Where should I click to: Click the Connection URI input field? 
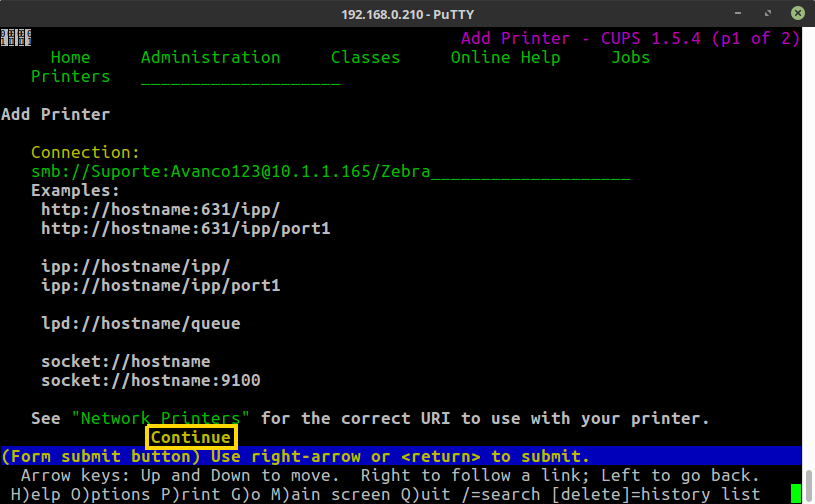point(330,172)
